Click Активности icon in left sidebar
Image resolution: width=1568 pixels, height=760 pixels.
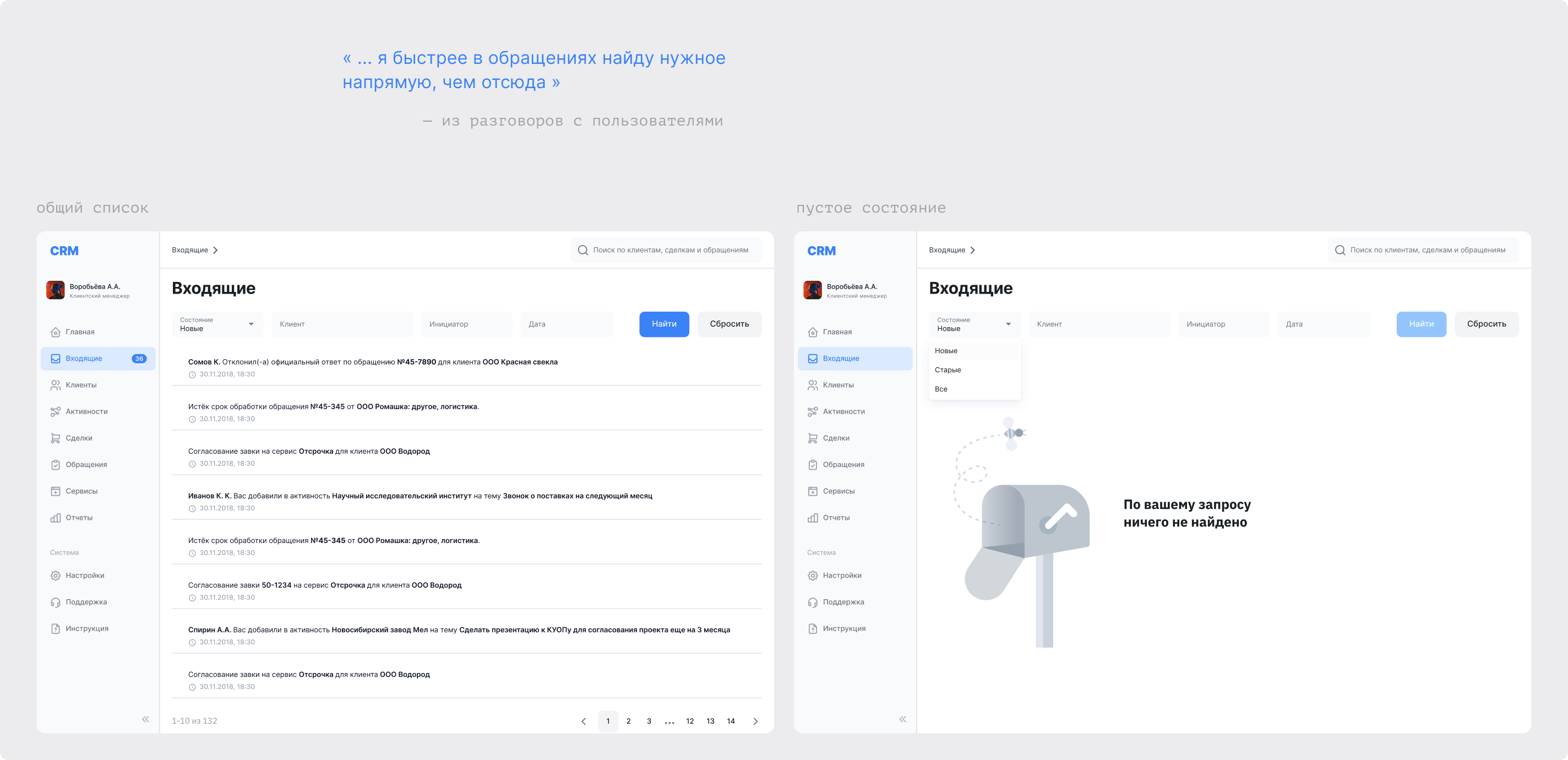56,412
